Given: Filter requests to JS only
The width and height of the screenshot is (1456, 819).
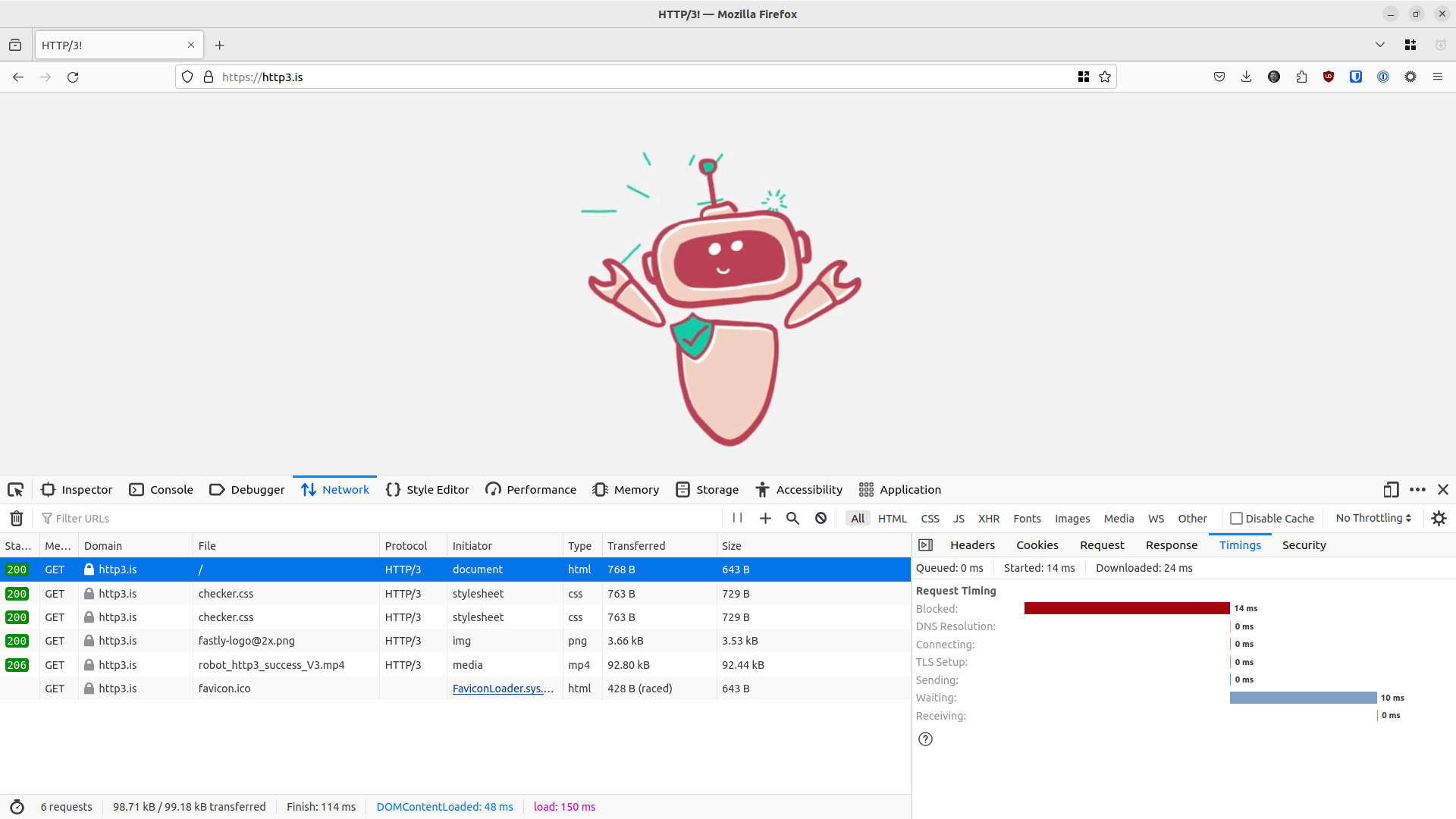Looking at the screenshot, I should 959,519.
